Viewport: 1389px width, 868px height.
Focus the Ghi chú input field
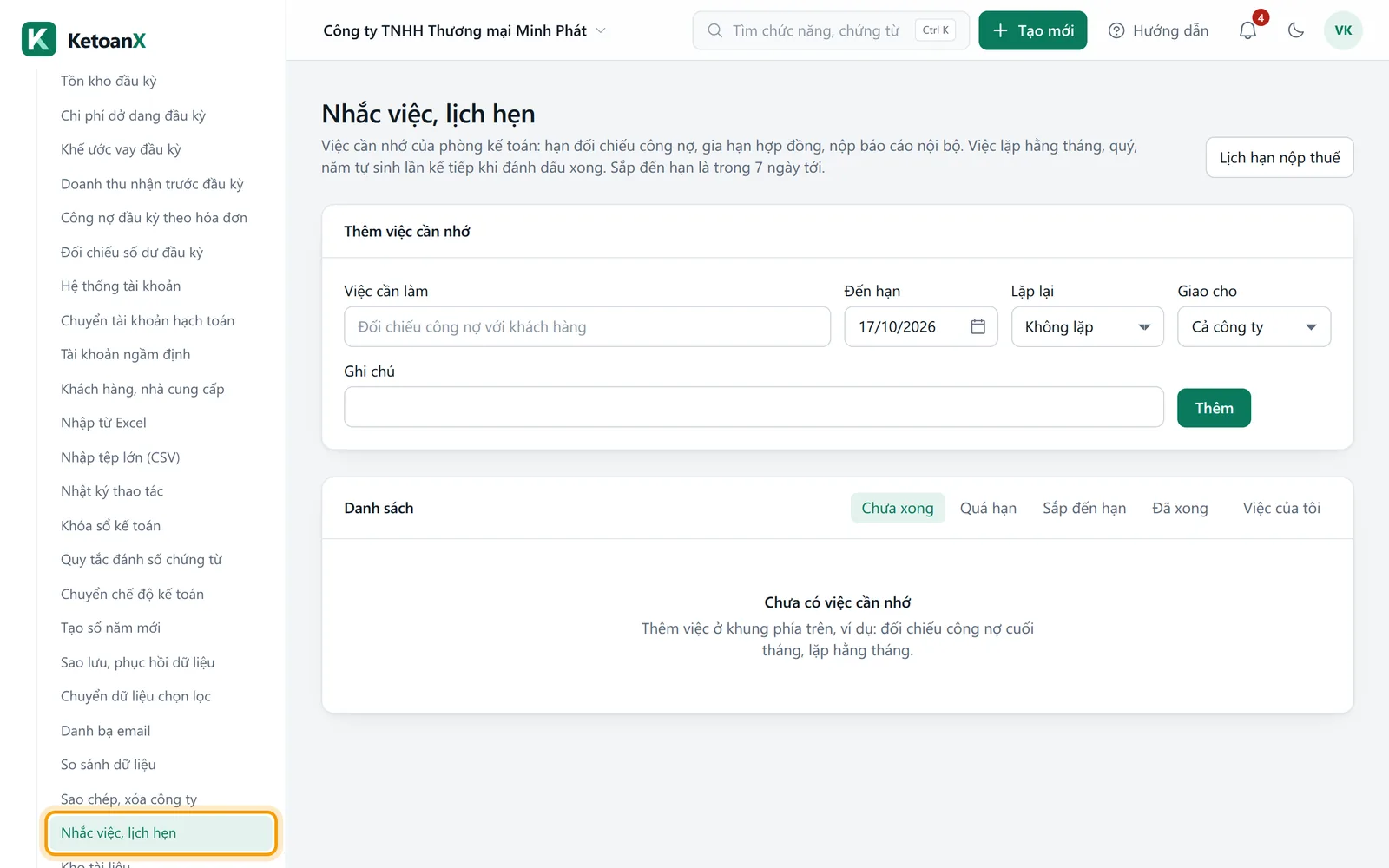coord(754,407)
